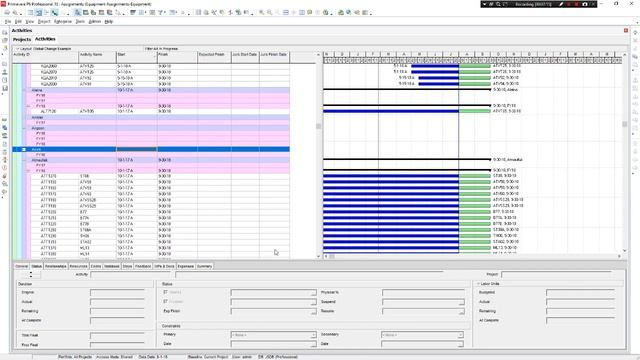This screenshot has height=360, width=640.
Task: Open the Status details tab
Action: point(36,266)
